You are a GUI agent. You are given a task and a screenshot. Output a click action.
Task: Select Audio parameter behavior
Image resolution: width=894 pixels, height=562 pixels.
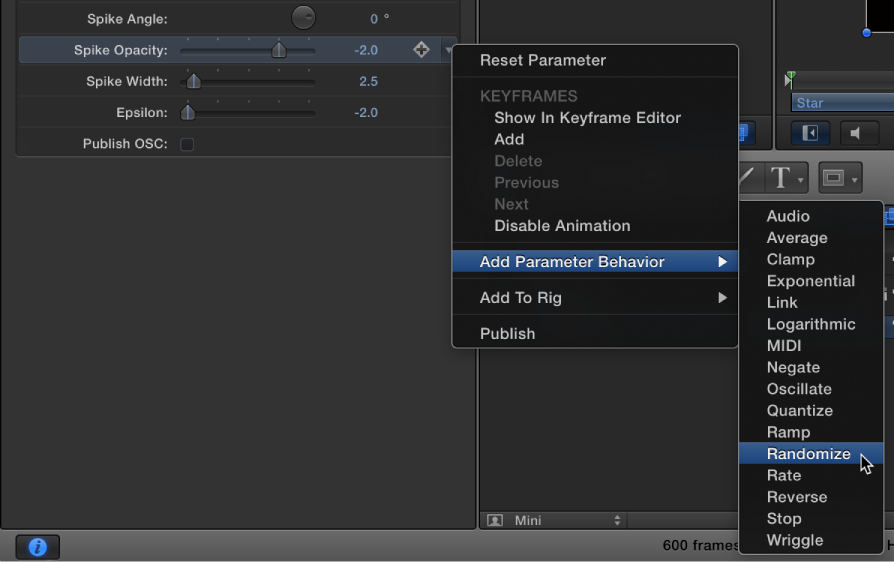coord(811,217)
